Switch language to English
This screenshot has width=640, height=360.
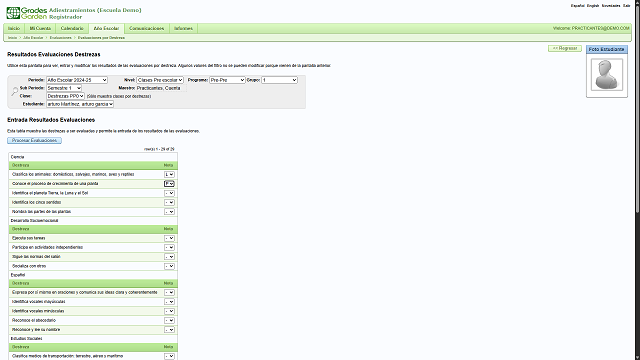(593, 6)
